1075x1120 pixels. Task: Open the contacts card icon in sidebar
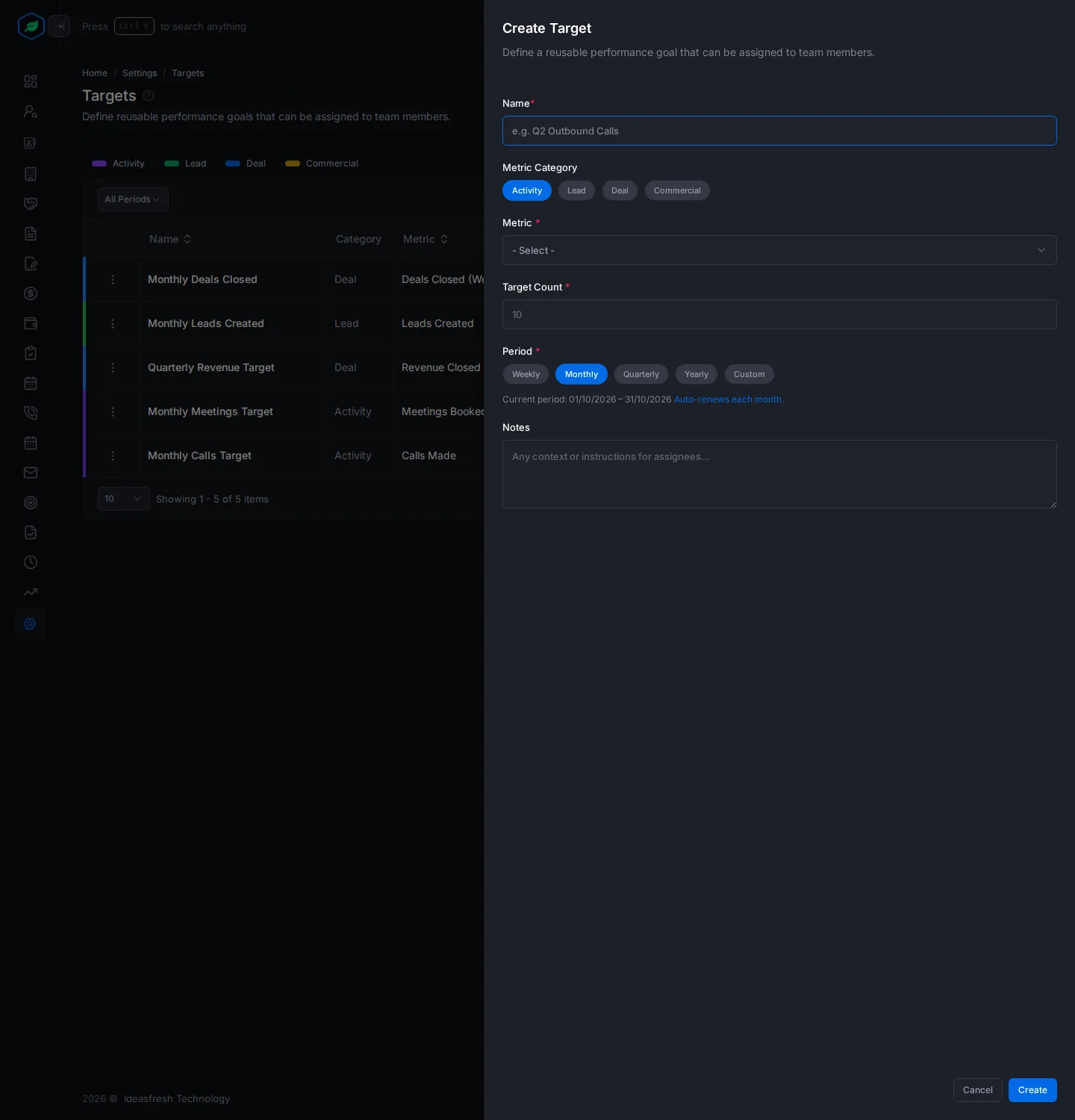point(31,143)
